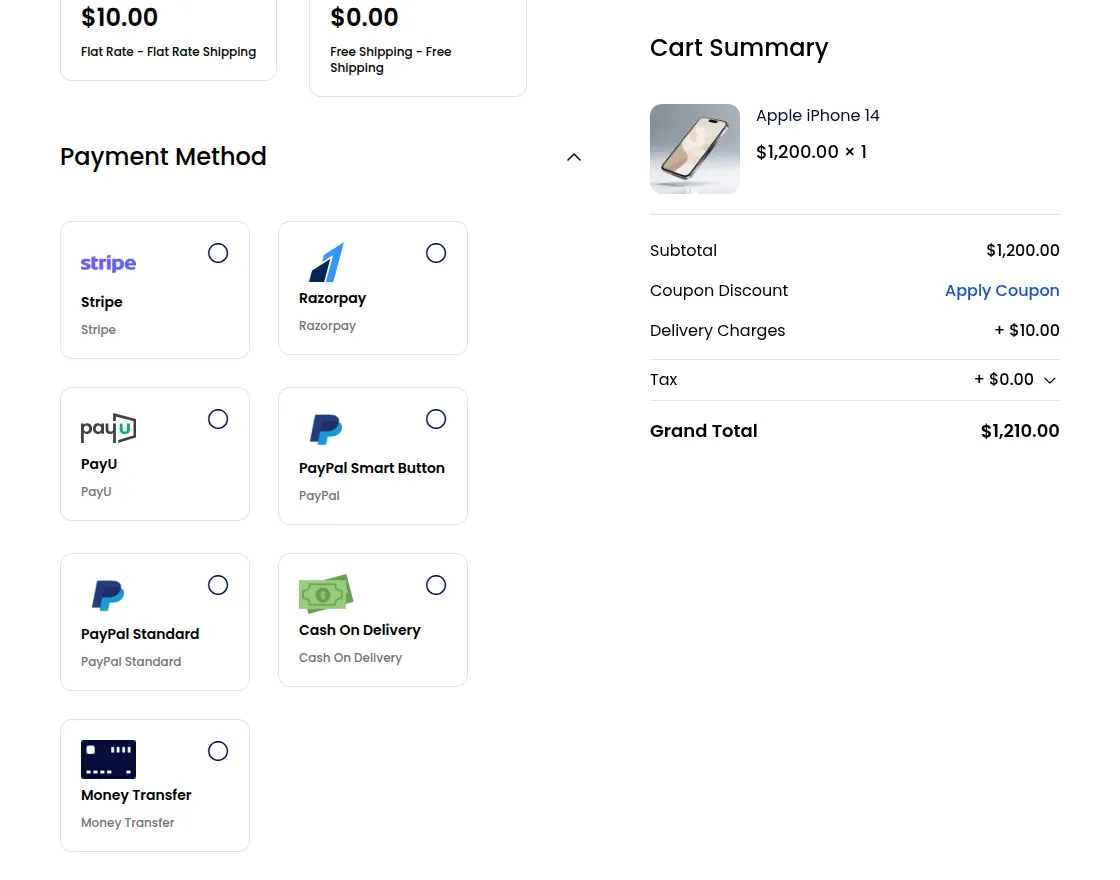Select the PayU payment radio button

coord(218,419)
